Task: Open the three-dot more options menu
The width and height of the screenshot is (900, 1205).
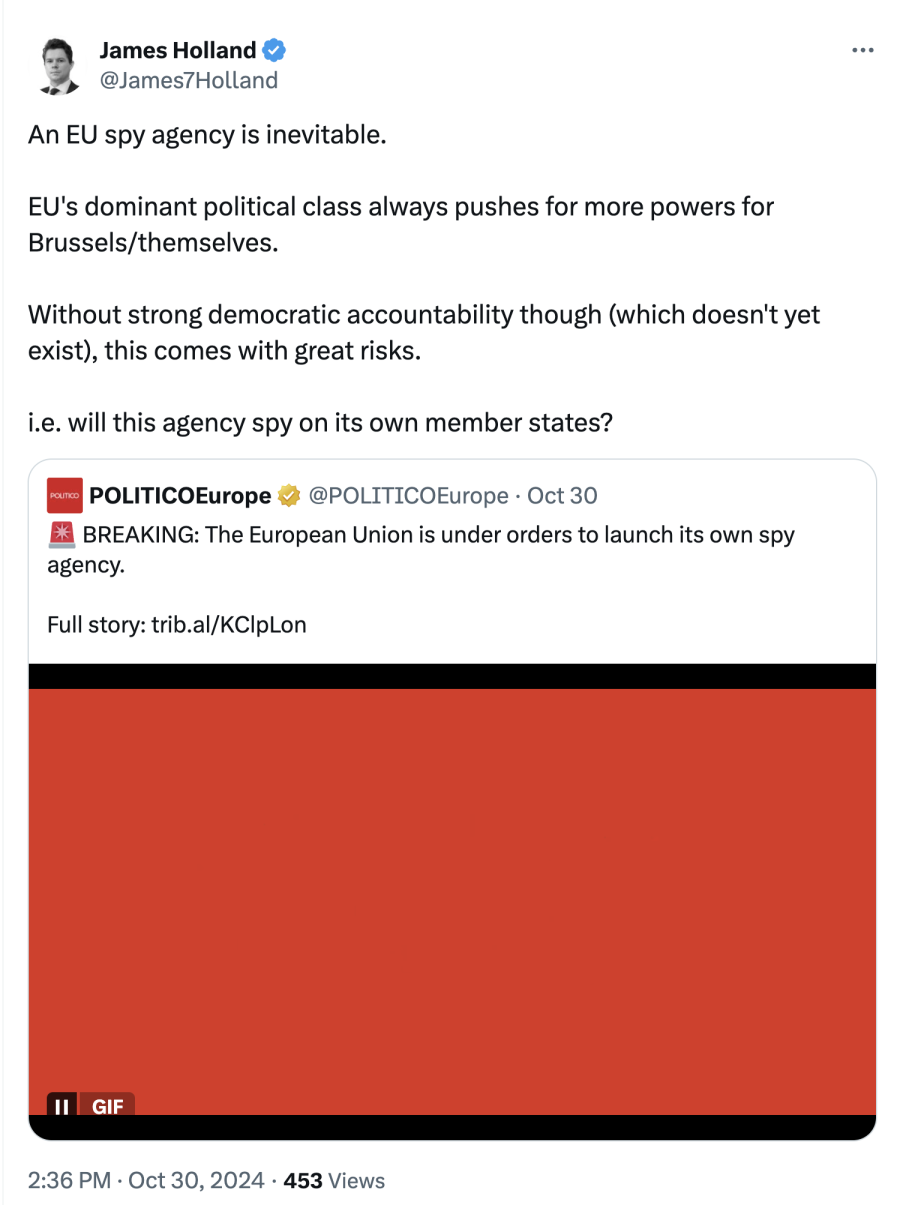Action: pyautogui.click(x=862, y=50)
